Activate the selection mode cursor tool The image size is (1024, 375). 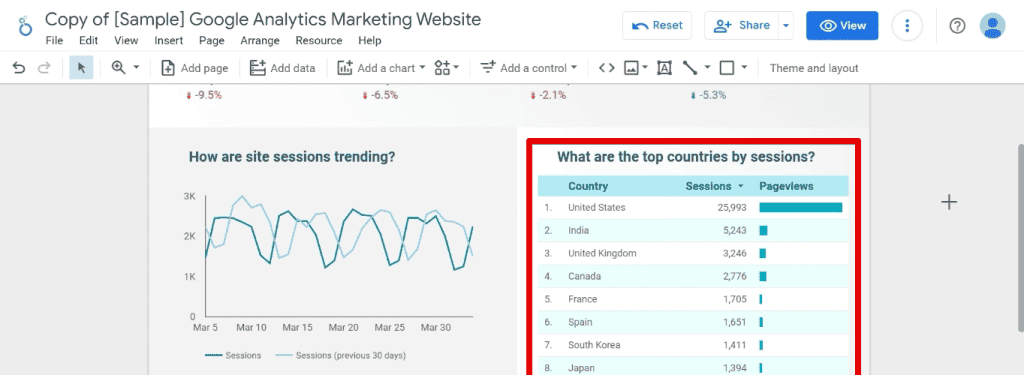pyautogui.click(x=82, y=68)
